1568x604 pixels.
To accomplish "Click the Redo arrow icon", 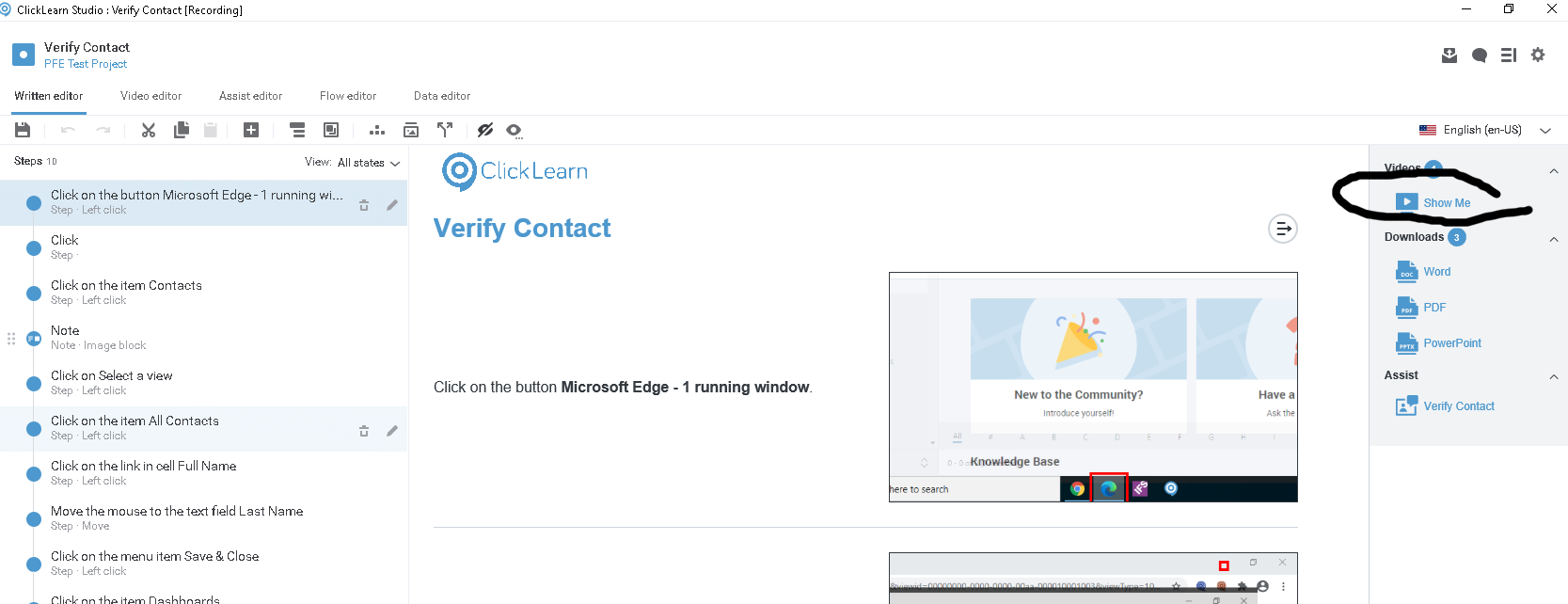I will tap(103, 130).
